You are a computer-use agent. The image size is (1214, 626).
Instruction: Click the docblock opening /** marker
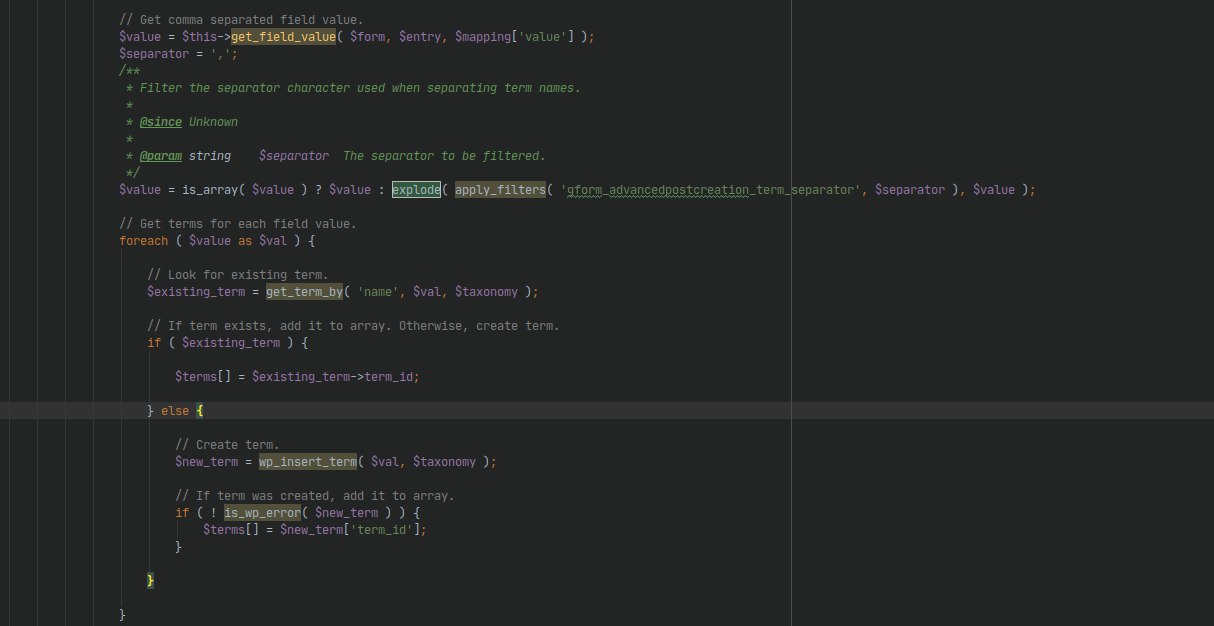click(129, 71)
